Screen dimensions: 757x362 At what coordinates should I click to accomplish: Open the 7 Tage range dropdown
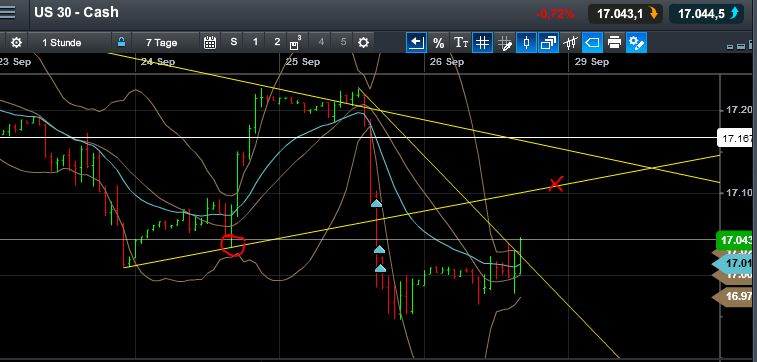161,43
